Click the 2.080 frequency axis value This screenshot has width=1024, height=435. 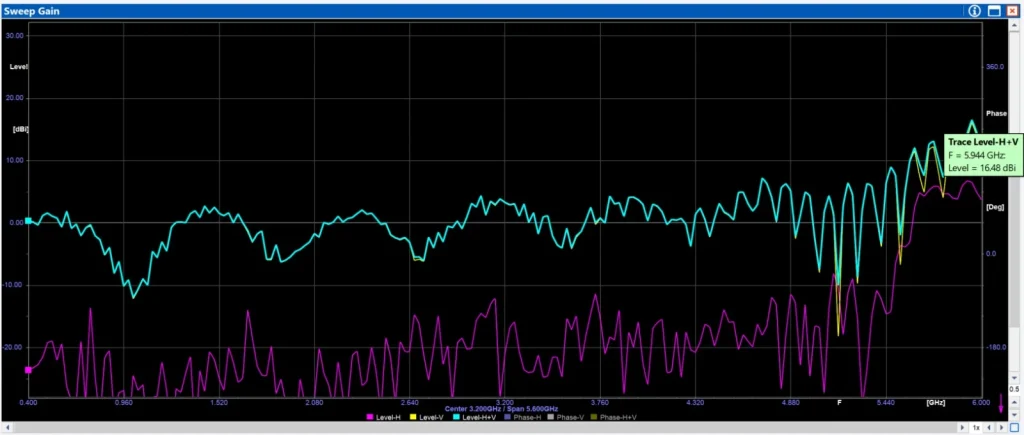pos(314,402)
